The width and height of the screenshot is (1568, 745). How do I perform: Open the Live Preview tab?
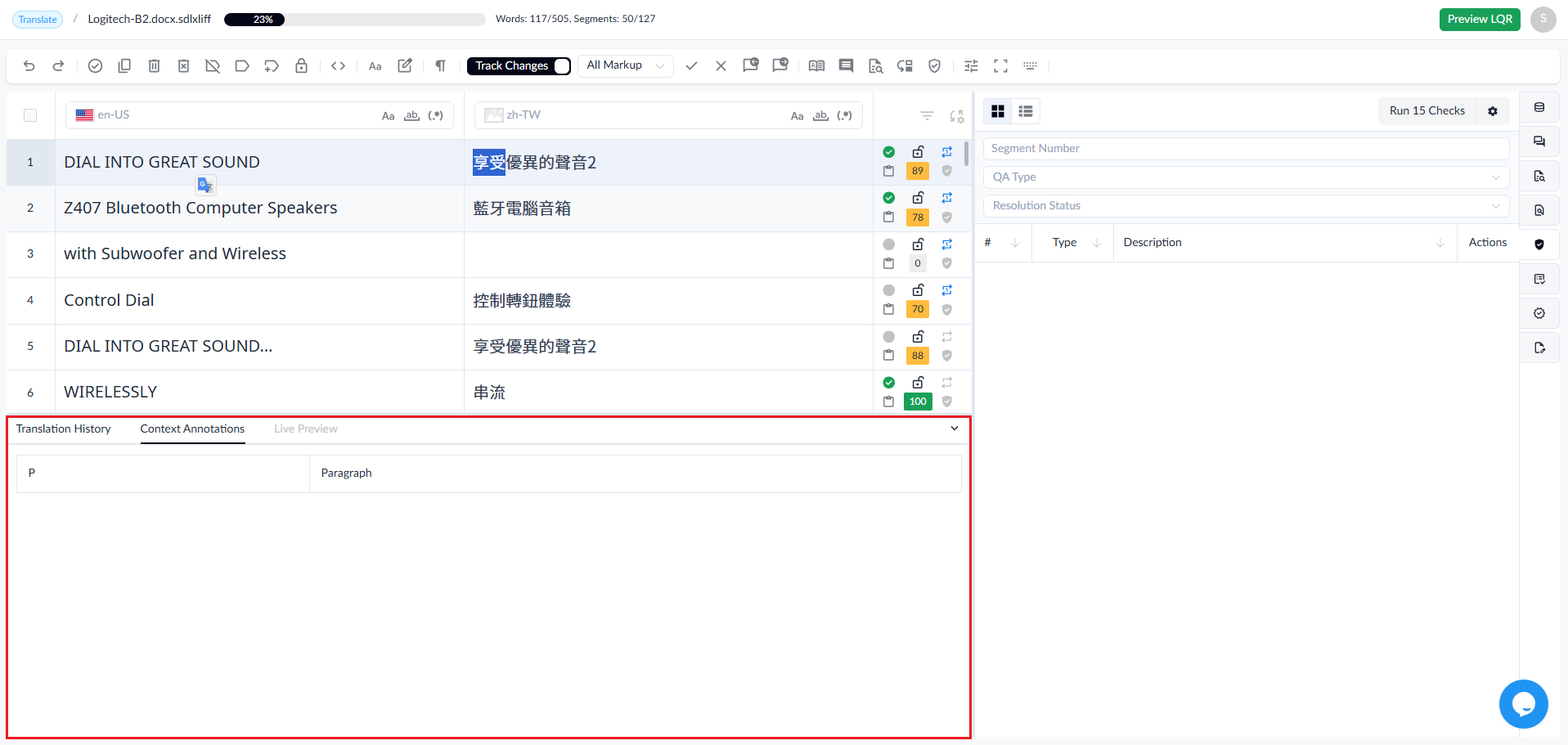pyautogui.click(x=306, y=429)
